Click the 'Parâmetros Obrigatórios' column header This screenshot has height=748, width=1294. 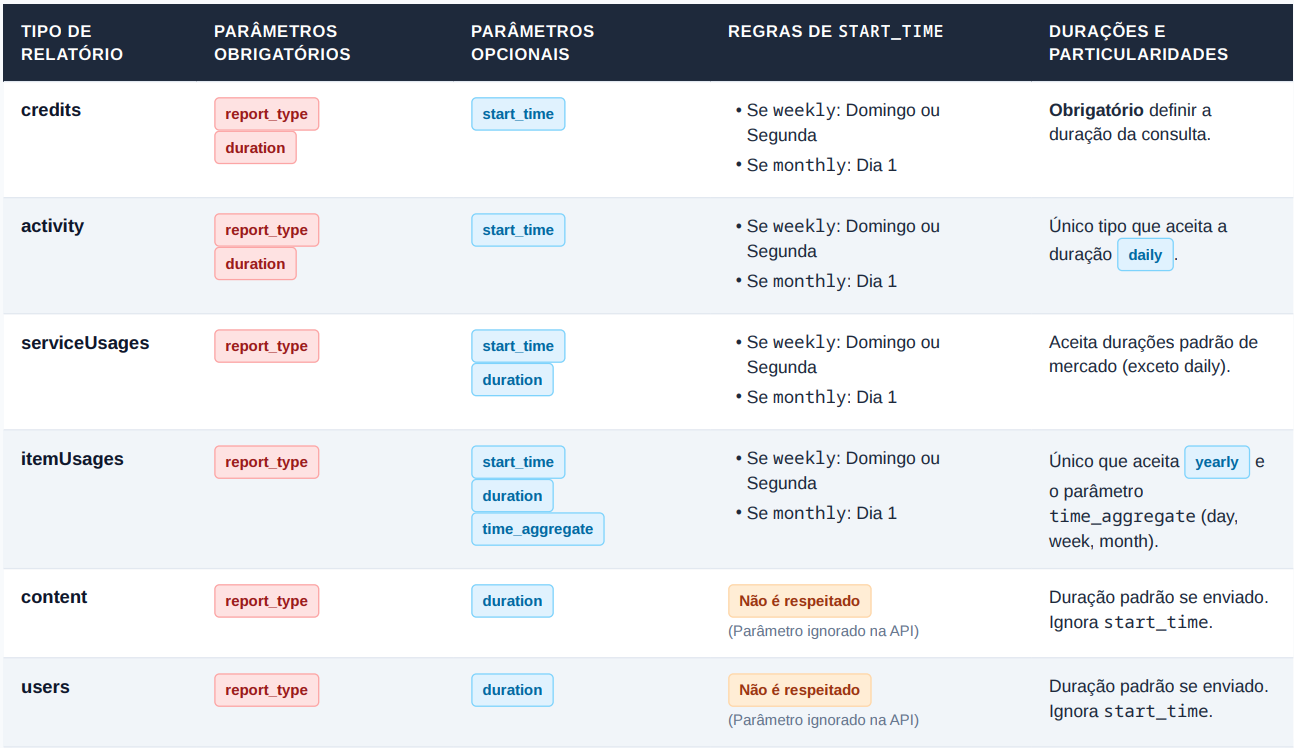tap(282, 43)
